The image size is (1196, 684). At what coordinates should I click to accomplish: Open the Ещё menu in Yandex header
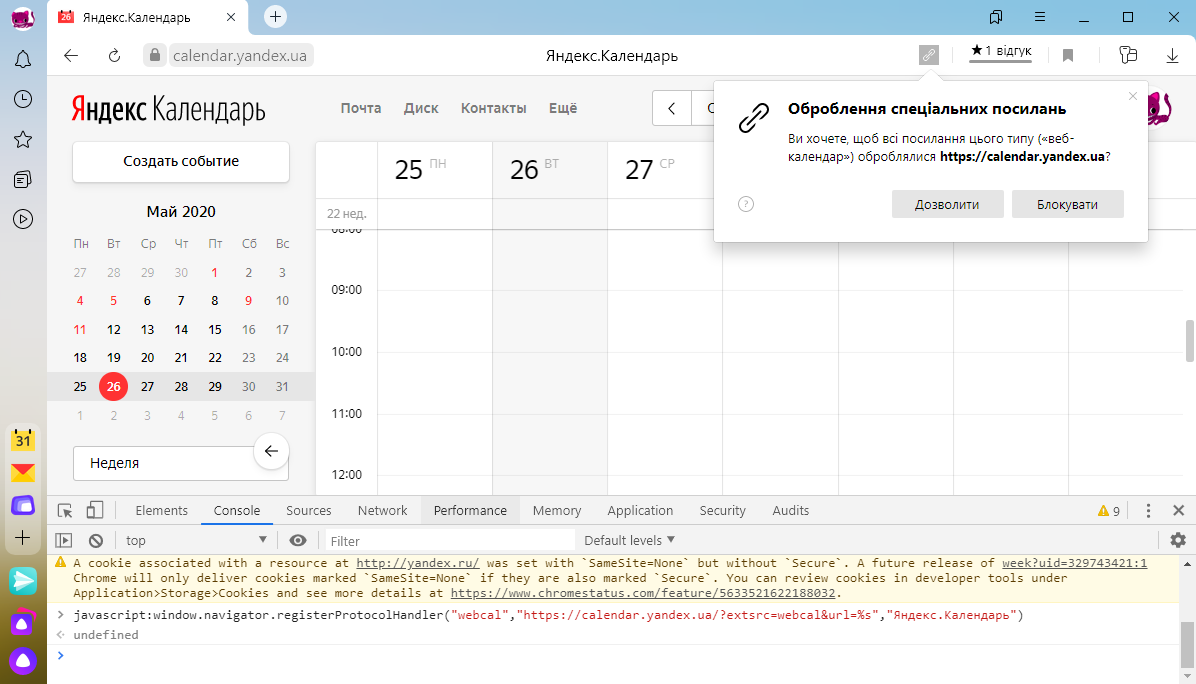[x=563, y=108]
